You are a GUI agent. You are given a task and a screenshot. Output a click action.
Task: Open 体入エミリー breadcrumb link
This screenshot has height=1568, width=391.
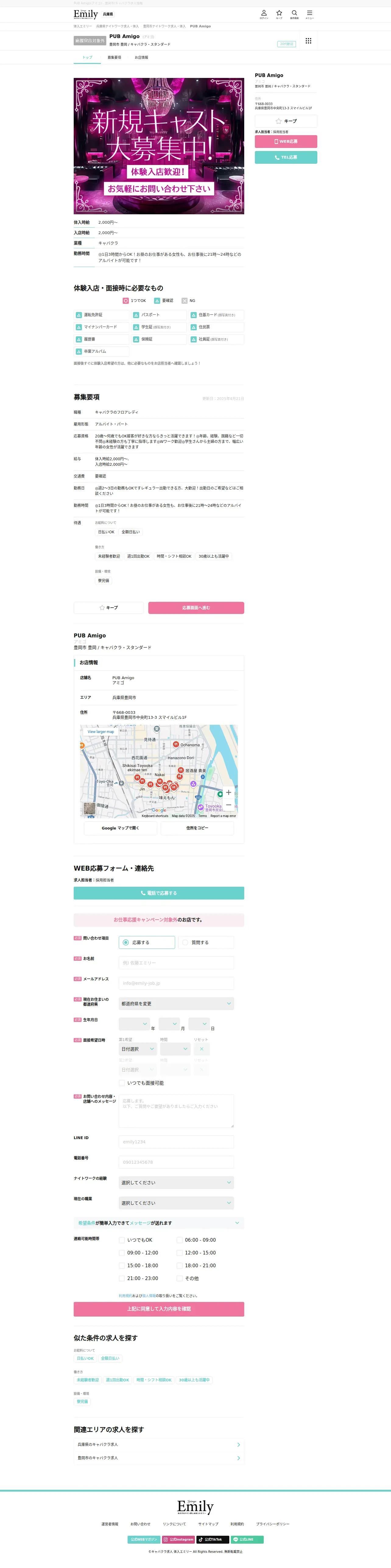click(x=83, y=26)
